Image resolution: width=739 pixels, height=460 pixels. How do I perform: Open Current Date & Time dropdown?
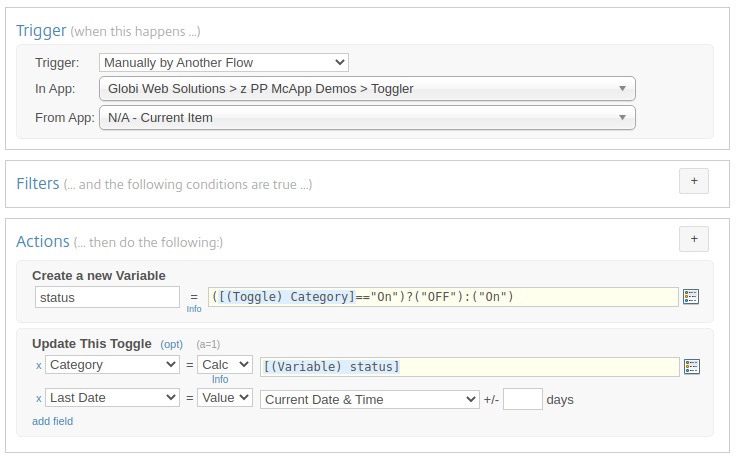click(370, 400)
